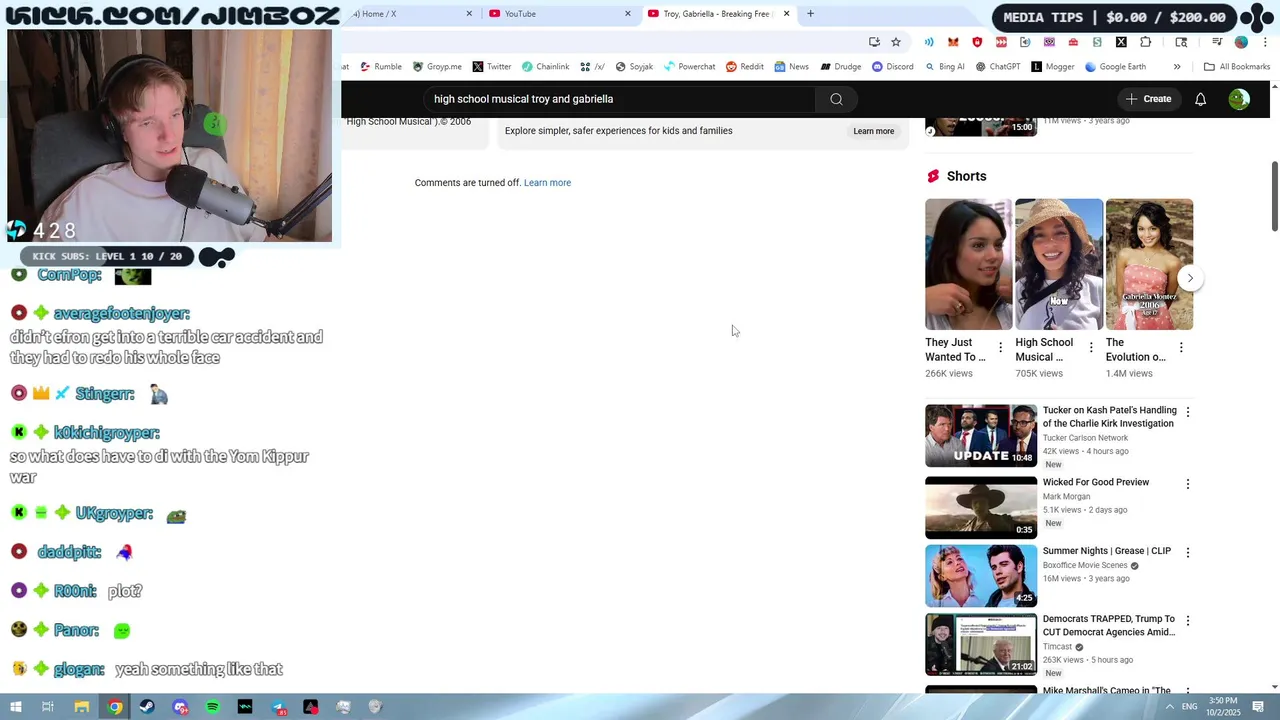The image size is (1280, 720).
Task: Play the Summer Nights Grease thumbnail
Action: pyautogui.click(x=981, y=575)
